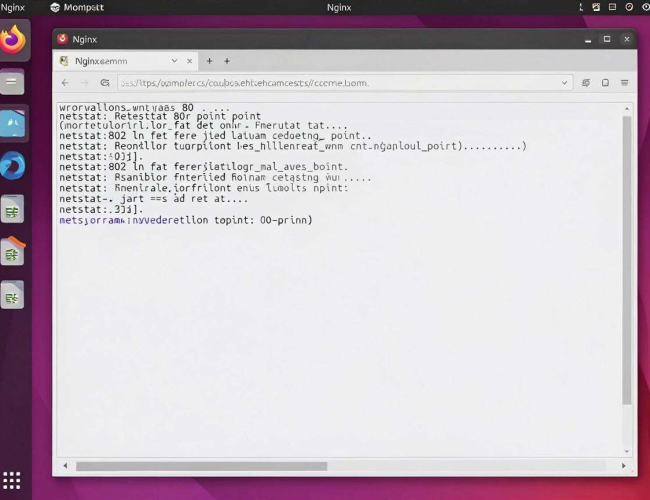Click the line "netstat:.3Jj]."
Viewport: 650px width, 500px height.
point(101,209)
